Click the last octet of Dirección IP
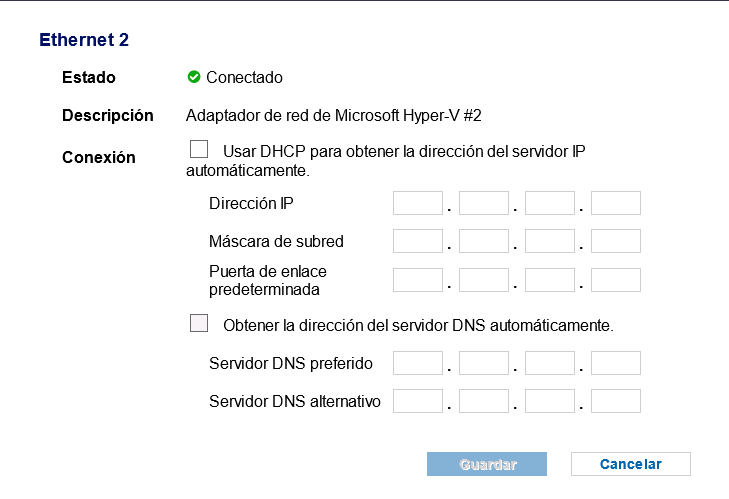This screenshot has width=729, height=499. click(x=616, y=203)
